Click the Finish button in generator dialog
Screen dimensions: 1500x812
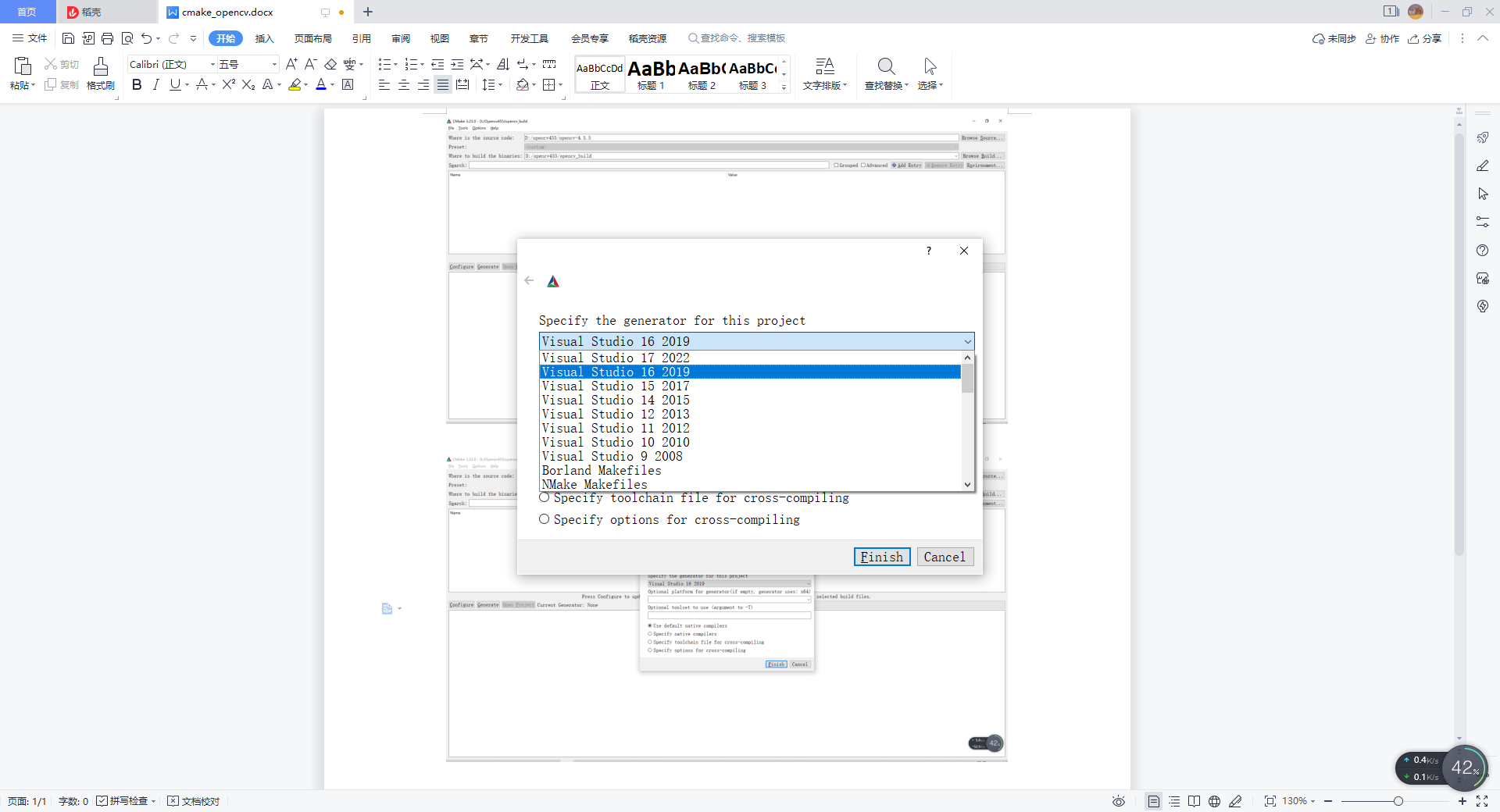point(881,557)
